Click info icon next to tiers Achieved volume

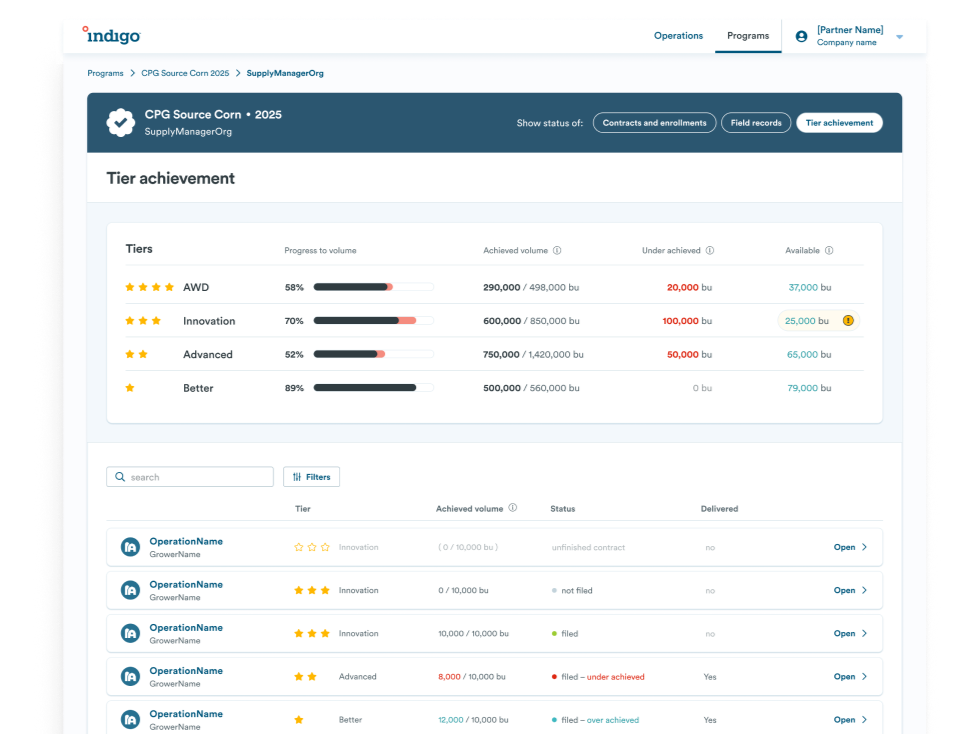coord(557,250)
